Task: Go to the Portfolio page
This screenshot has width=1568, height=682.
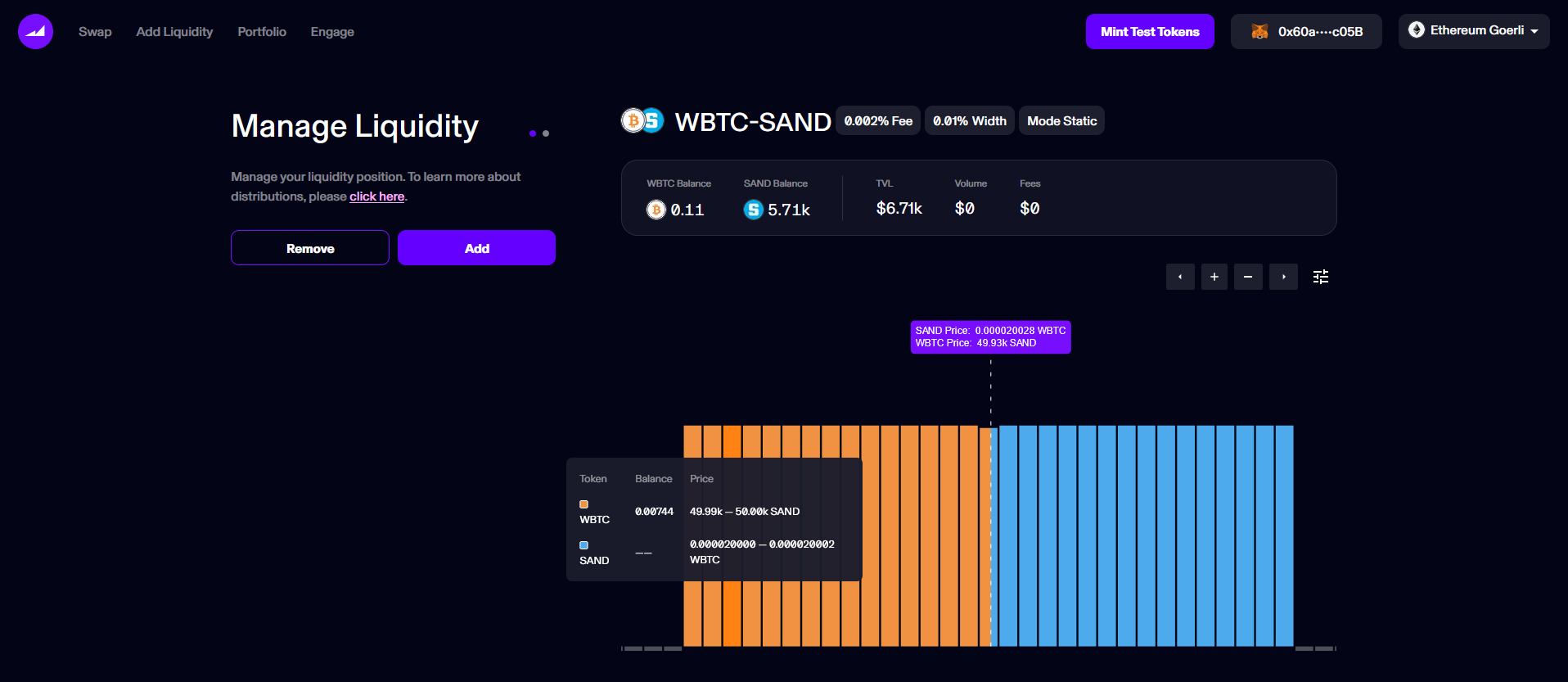Action: click(x=262, y=32)
